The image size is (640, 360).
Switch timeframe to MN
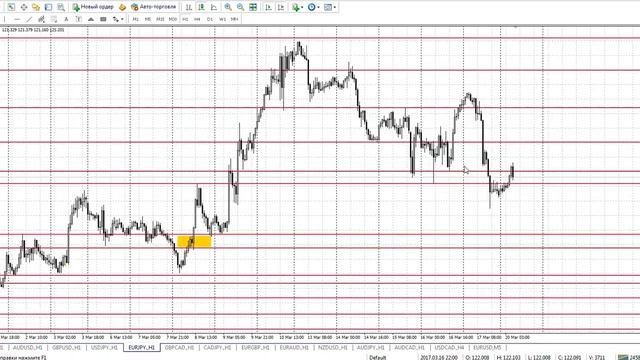click(x=234, y=19)
